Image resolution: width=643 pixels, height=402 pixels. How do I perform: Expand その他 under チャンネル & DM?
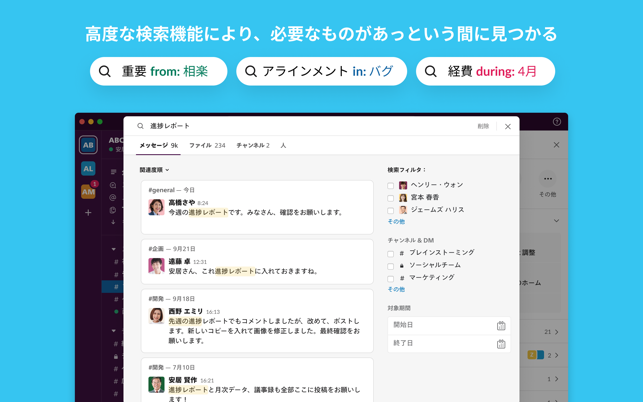coord(396,290)
